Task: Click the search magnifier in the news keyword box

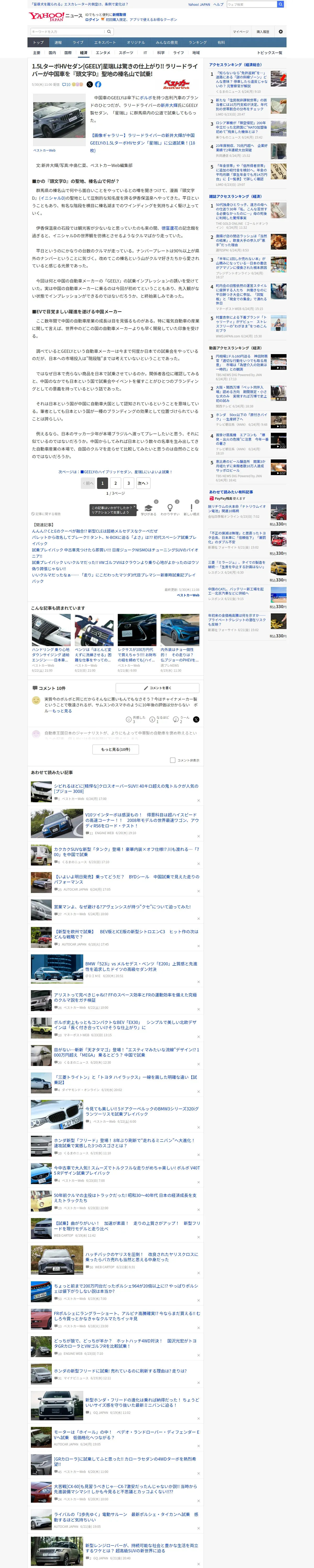Action: 109,32
